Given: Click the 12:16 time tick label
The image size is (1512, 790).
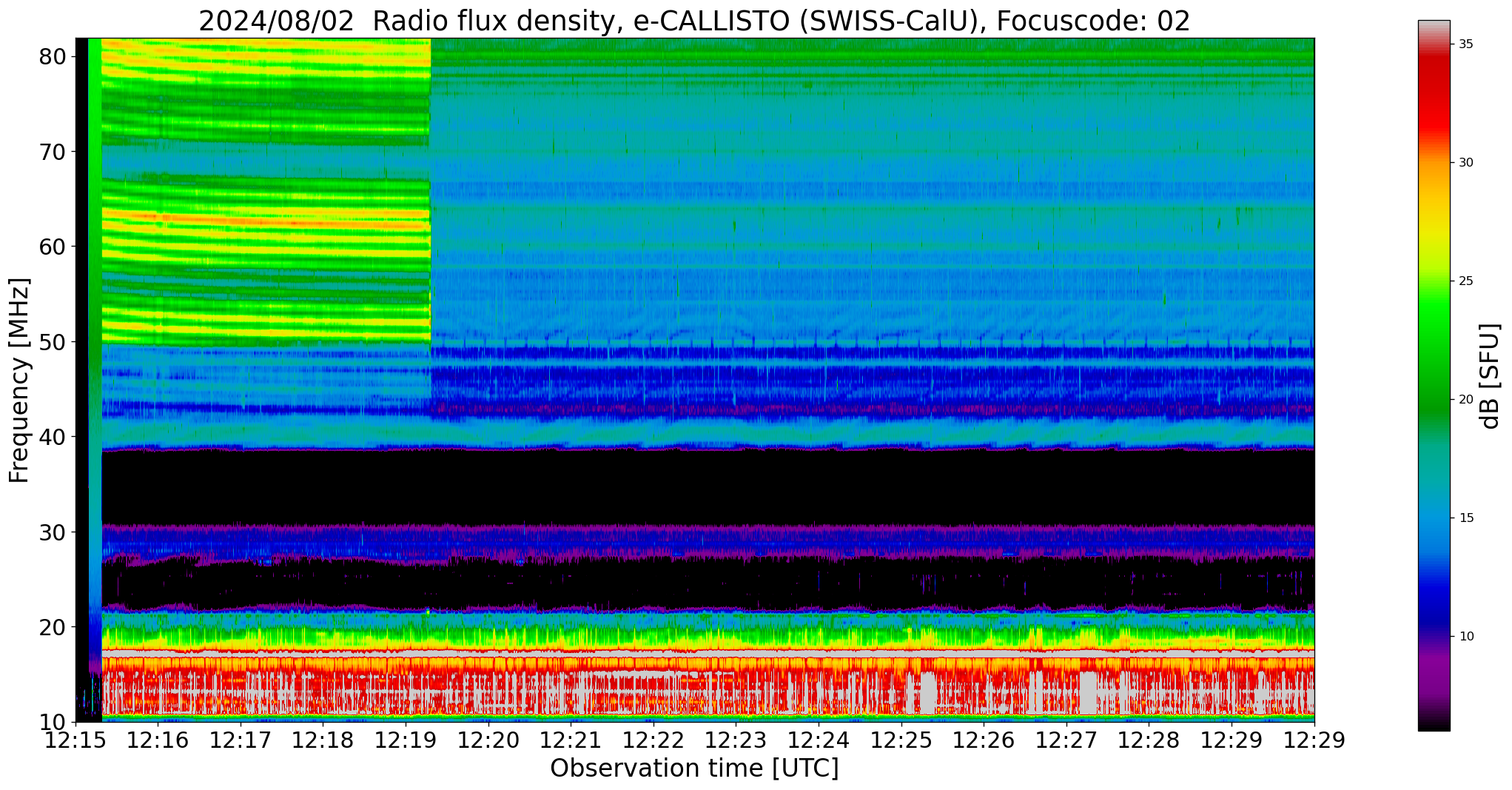Looking at the screenshot, I should click(x=158, y=740).
